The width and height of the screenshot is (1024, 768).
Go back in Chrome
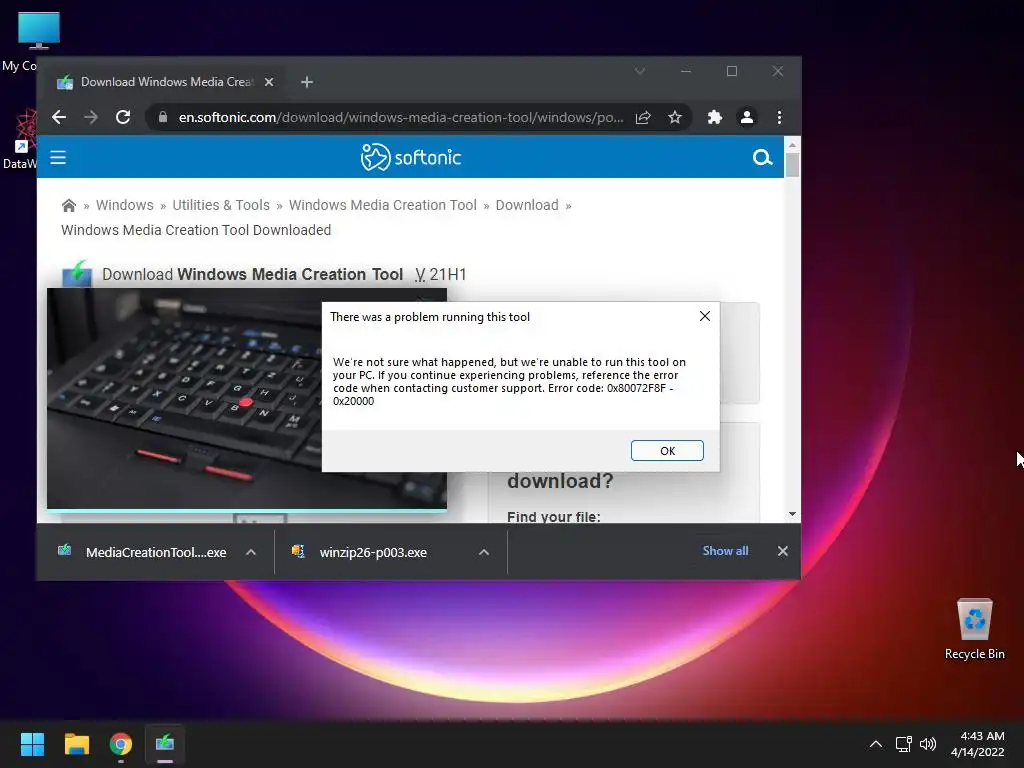(59, 118)
